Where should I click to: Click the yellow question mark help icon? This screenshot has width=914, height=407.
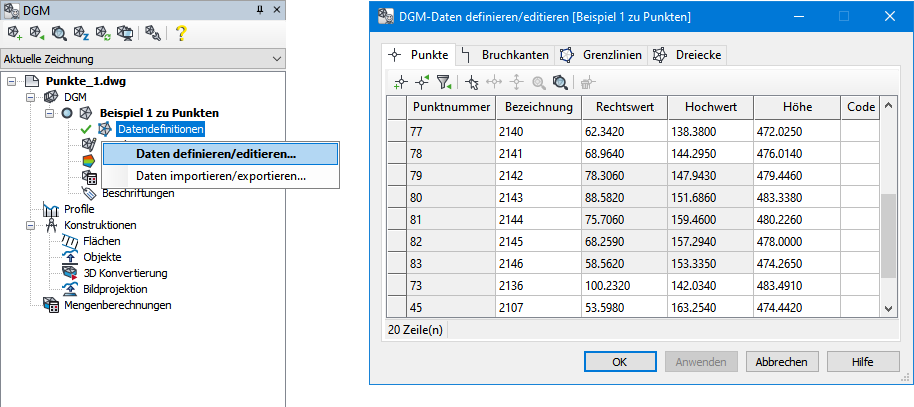click(x=181, y=33)
